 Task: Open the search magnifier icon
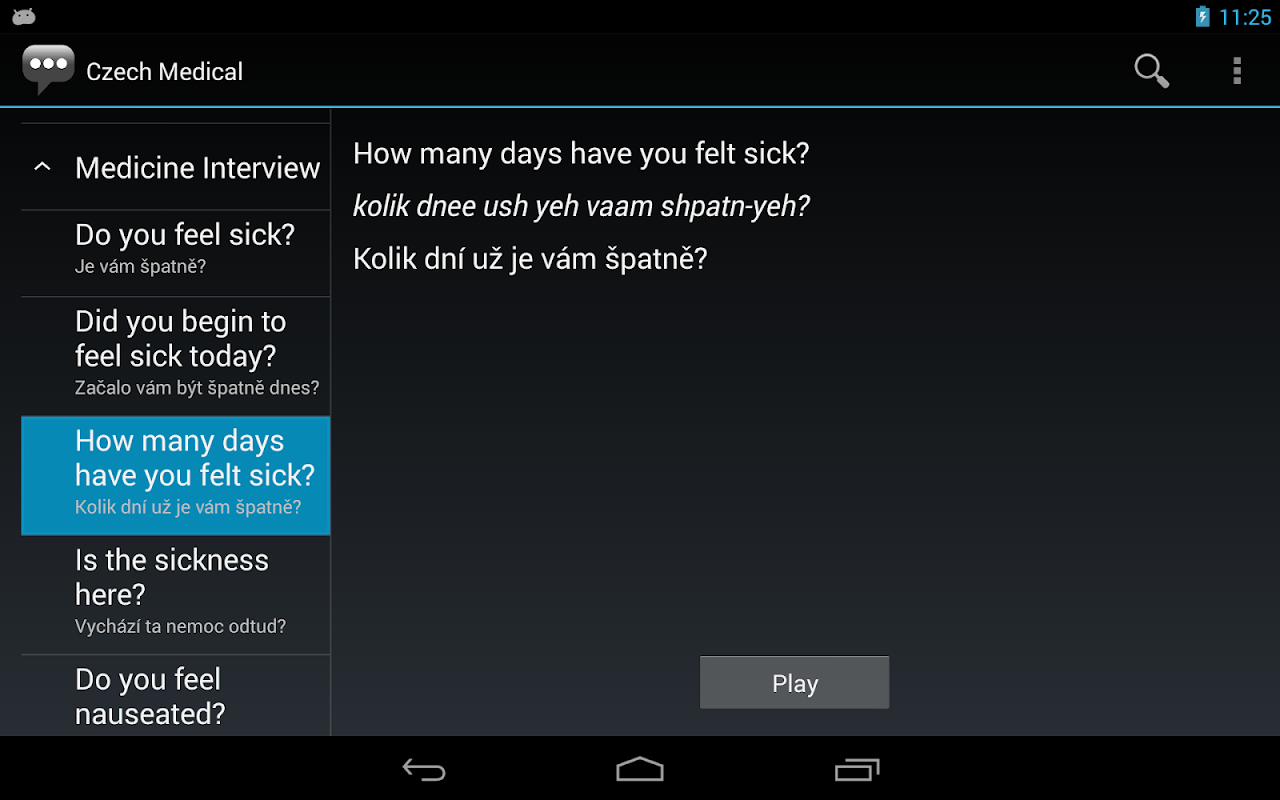(1151, 71)
